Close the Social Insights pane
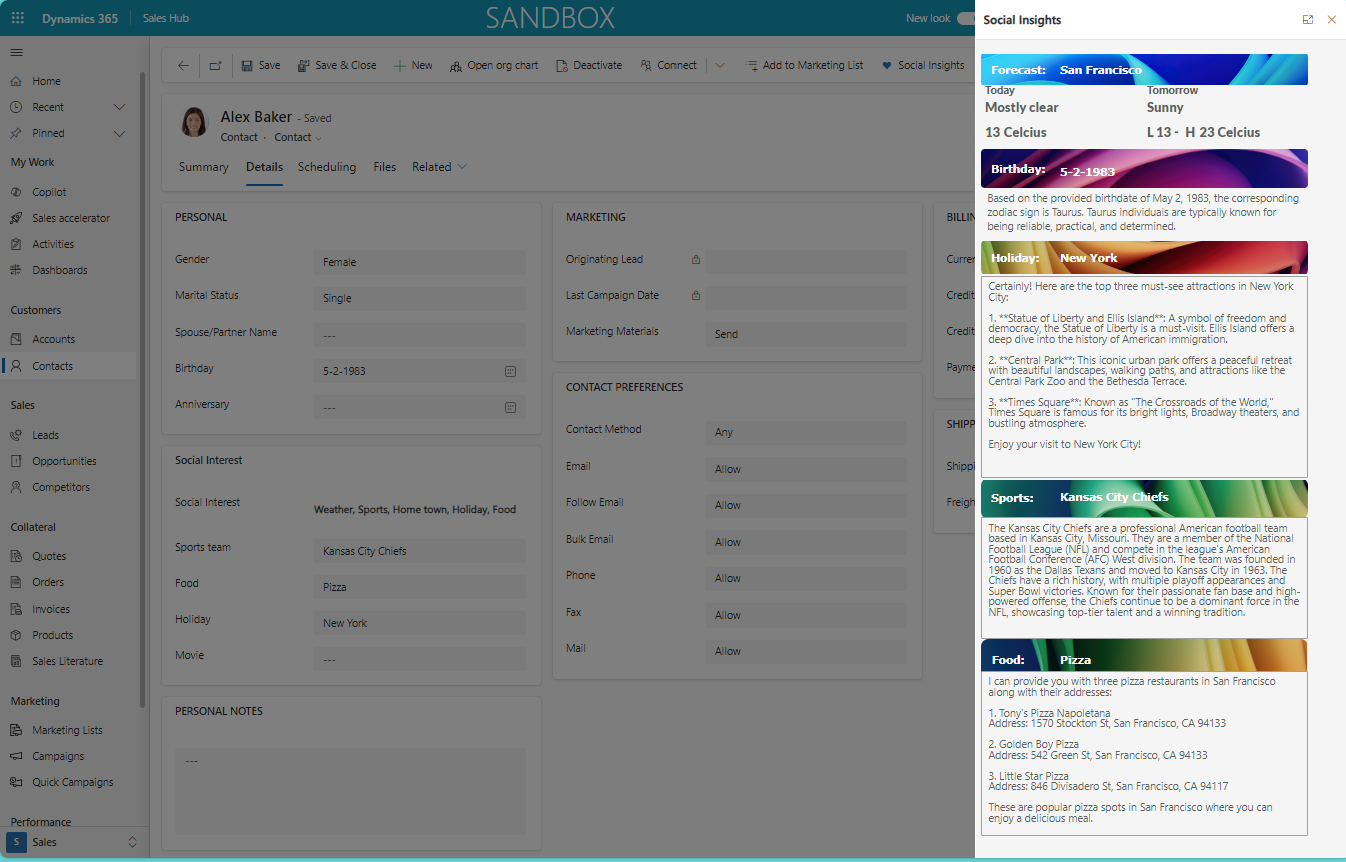This screenshot has height=862, width=1346. 1331,20
